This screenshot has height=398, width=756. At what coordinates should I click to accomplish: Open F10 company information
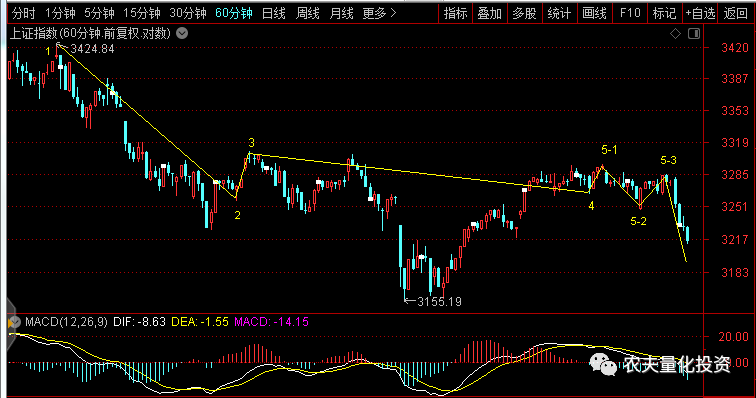click(630, 13)
